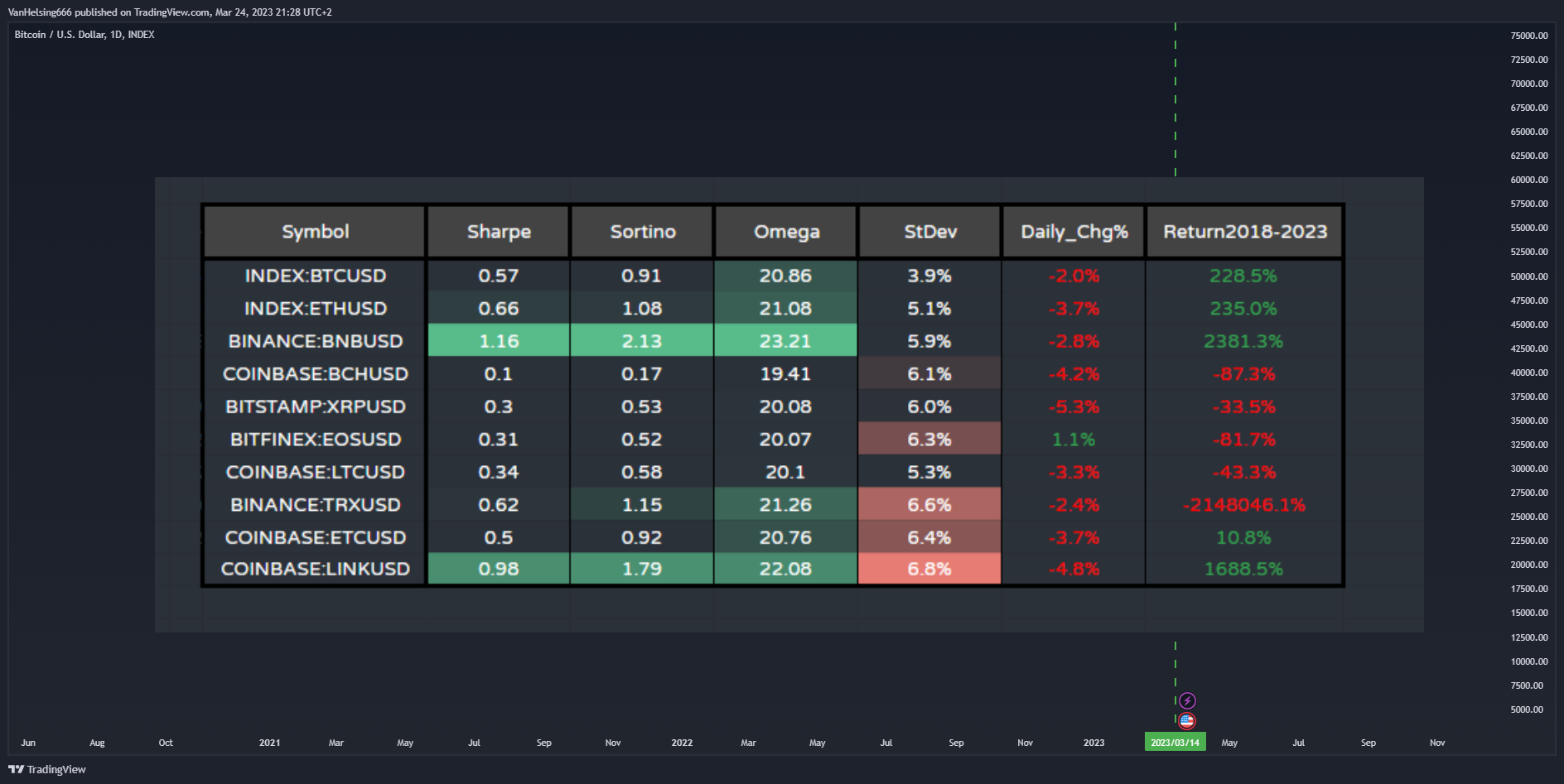Click the Symbol column header

tap(315, 232)
